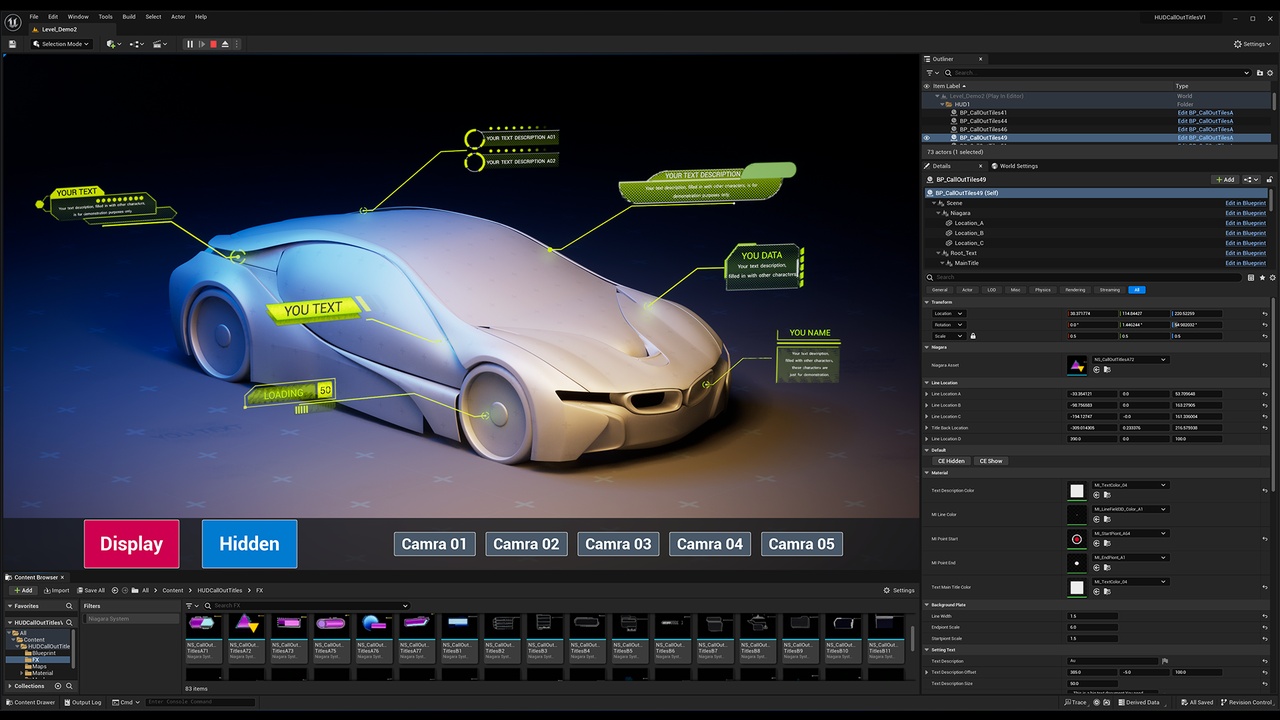Click the Text Description Color white swatch
Image resolution: width=1280 pixels, height=720 pixels.
coord(1077,491)
